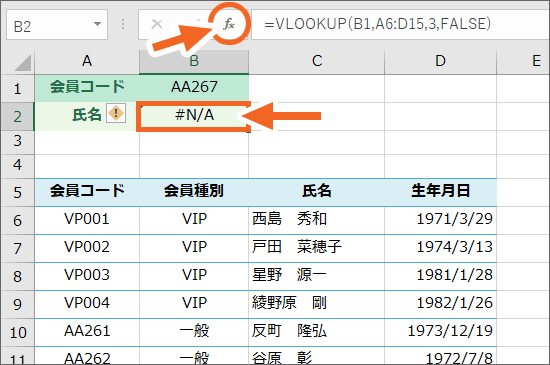The height and width of the screenshot is (365, 550).
Task: Select row 1 header
Action: point(17,88)
